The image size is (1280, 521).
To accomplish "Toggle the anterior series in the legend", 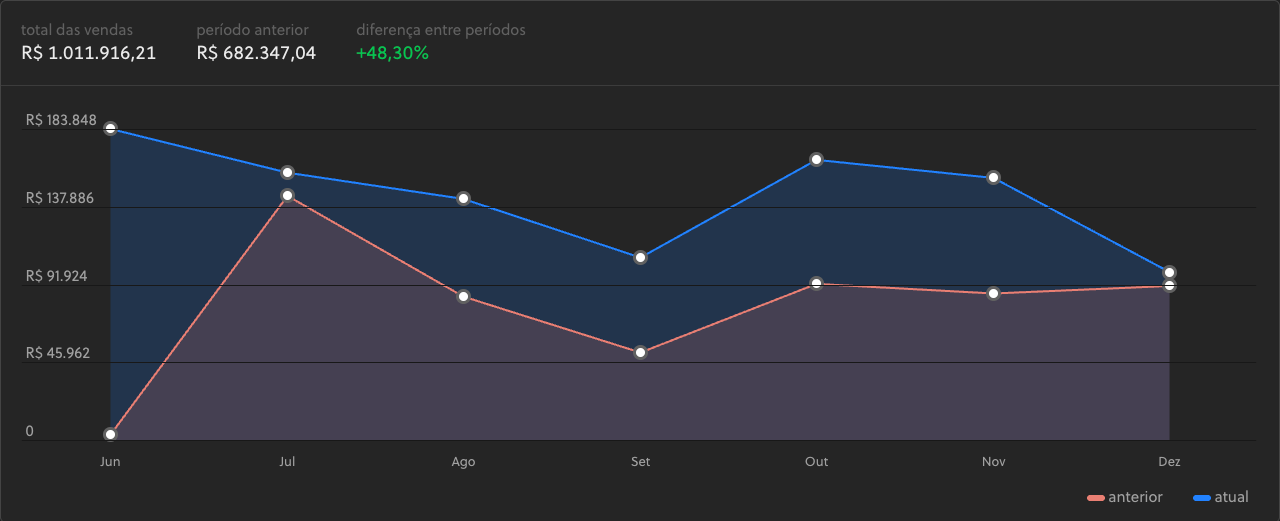I will tap(1125, 497).
